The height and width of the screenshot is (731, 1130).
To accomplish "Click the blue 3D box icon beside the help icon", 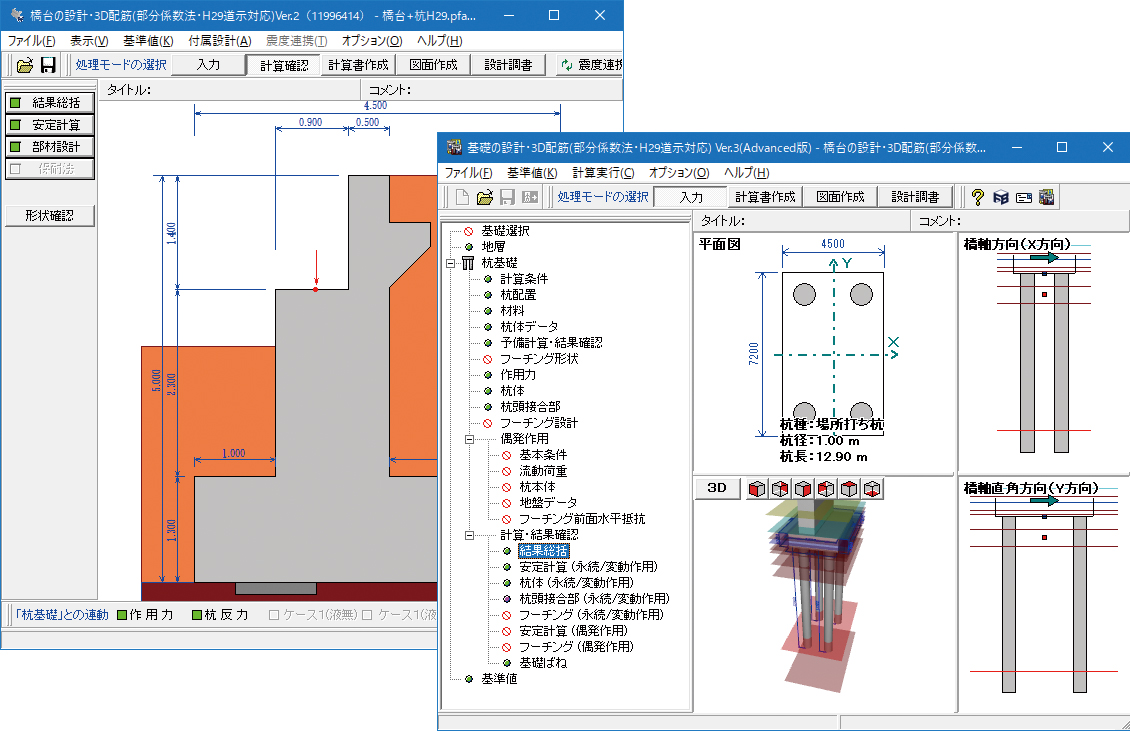I will coord(1000,197).
